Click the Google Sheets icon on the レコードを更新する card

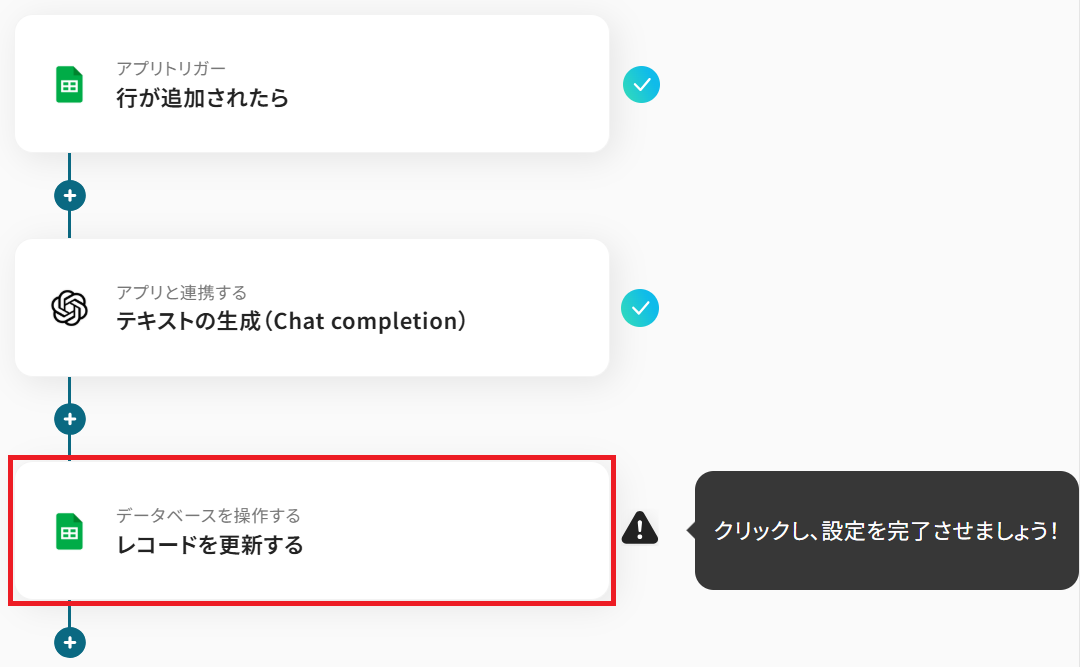click(x=69, y=531)
